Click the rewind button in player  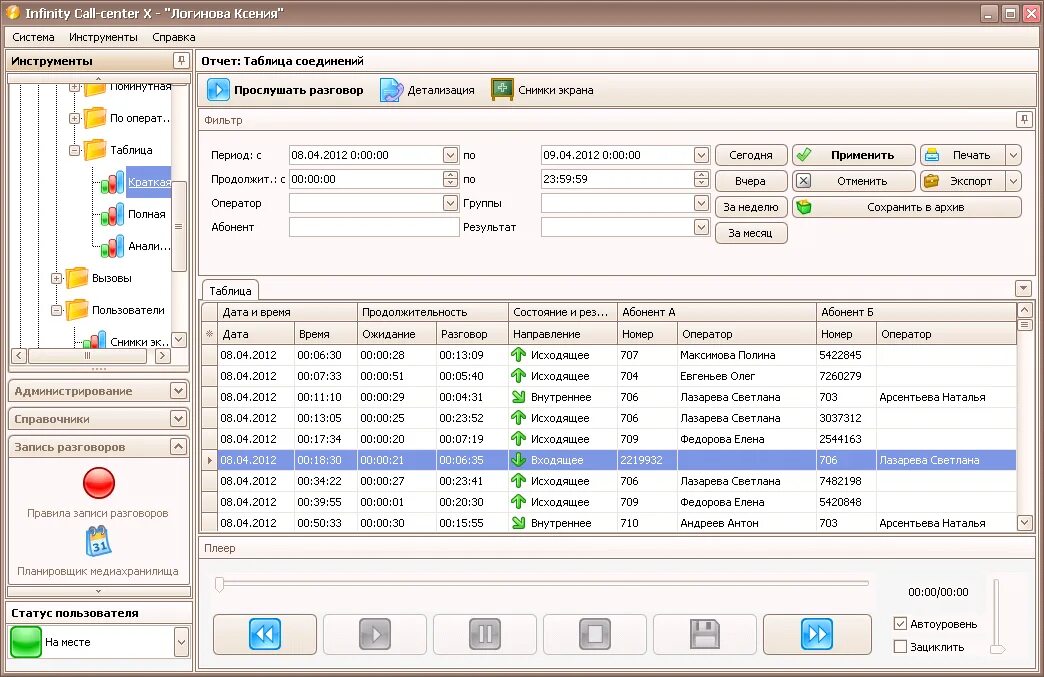(x=264, y=634)
